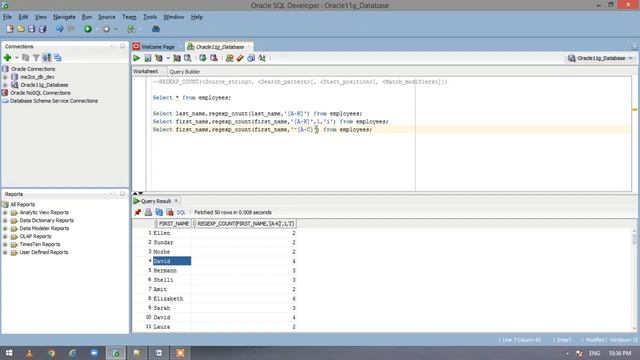Open the Source menu
640x360 pixels.
[107, 17]
